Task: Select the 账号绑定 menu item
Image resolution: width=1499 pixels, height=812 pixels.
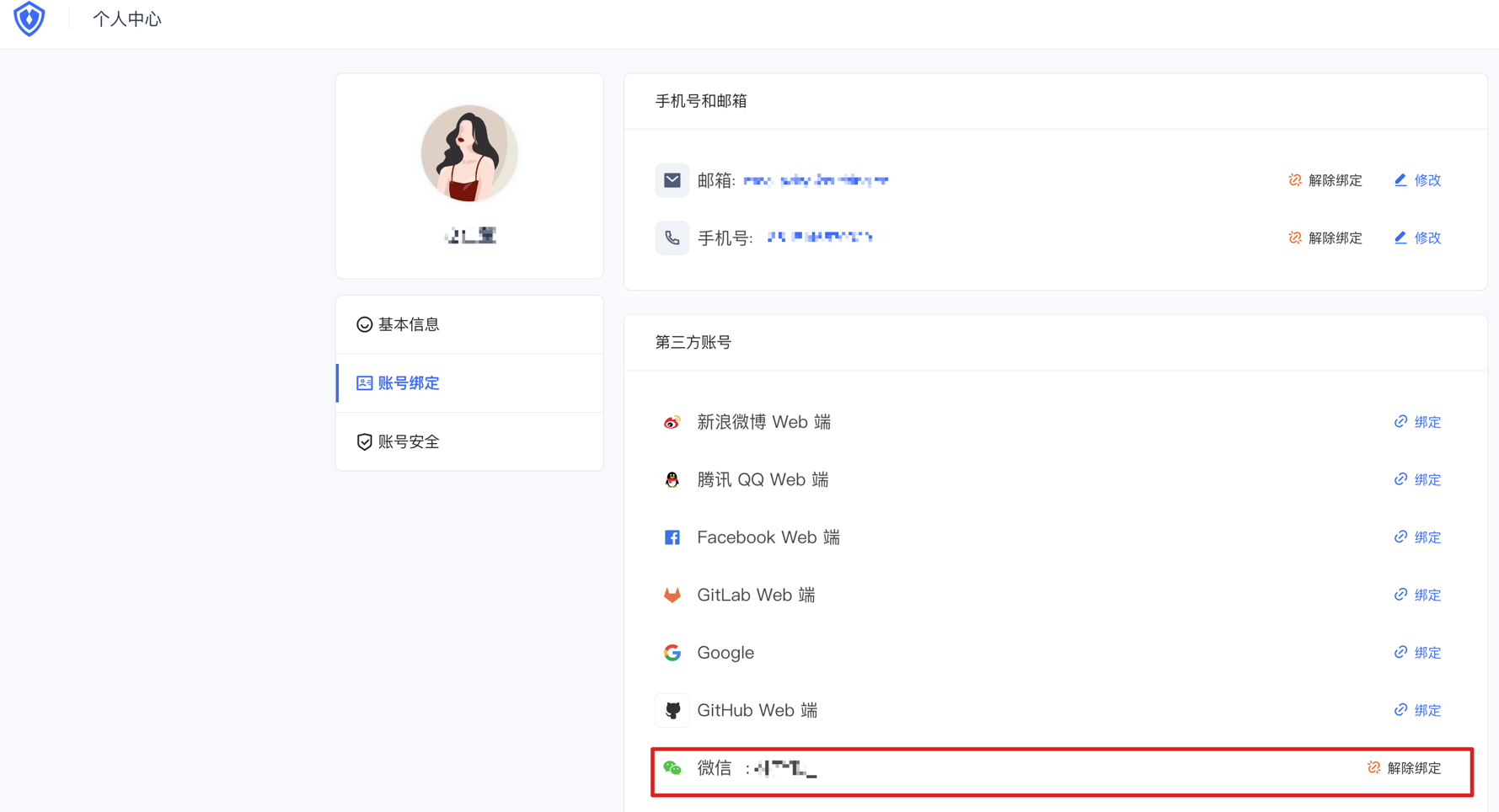Action: [408, 383]
